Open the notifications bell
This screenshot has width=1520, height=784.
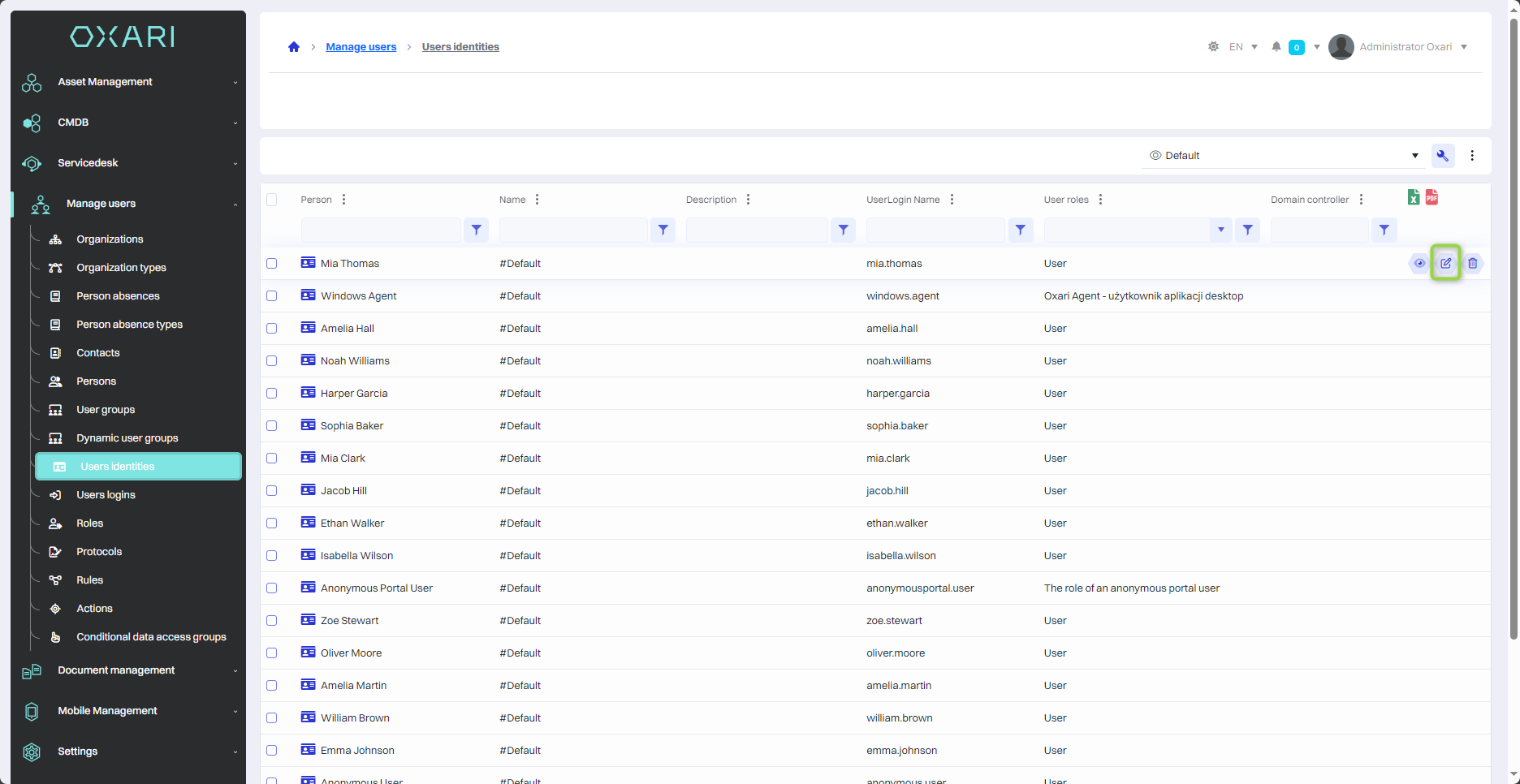coord(1276,47)
